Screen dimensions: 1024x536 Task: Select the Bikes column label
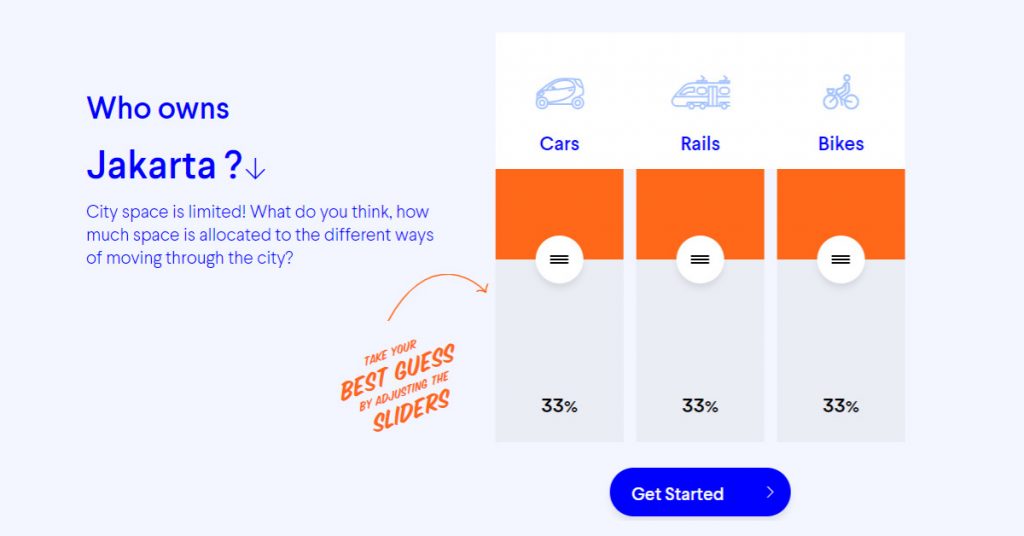click(x=840, y=144)
